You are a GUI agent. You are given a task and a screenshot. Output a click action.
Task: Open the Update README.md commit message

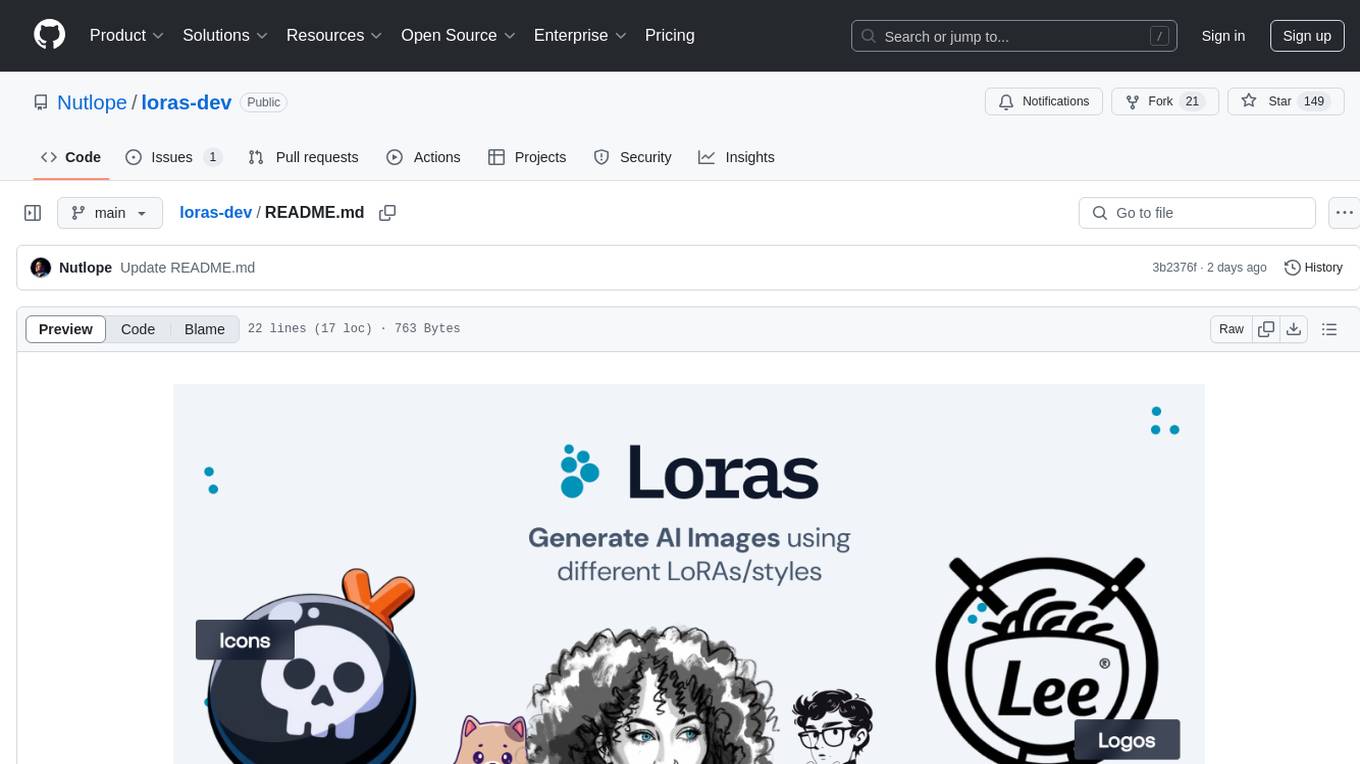click(187, 268)
